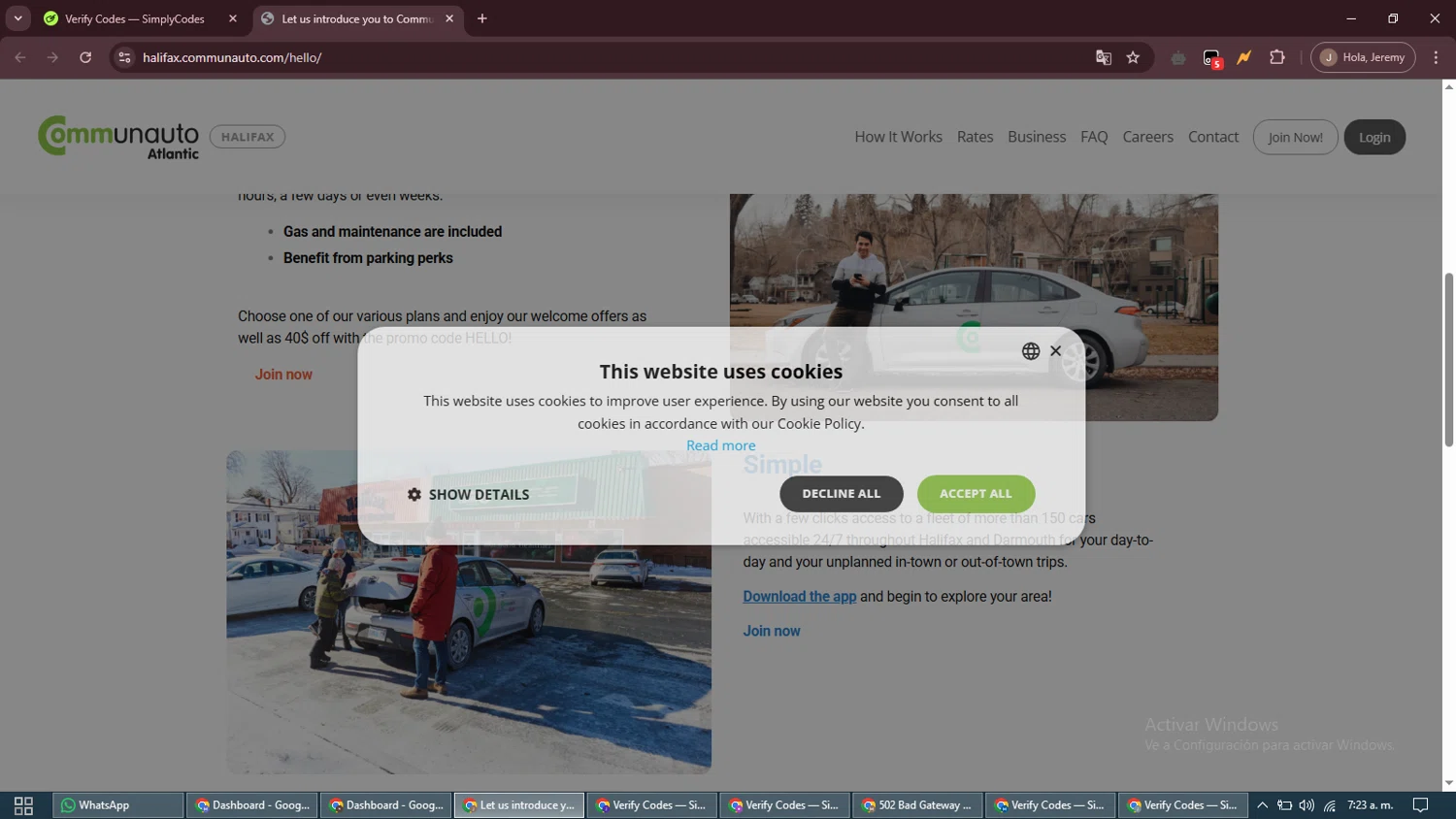Screen dimensions: 1456x819
Task: Bookmark this page with the star icon
Action: 1133,57
